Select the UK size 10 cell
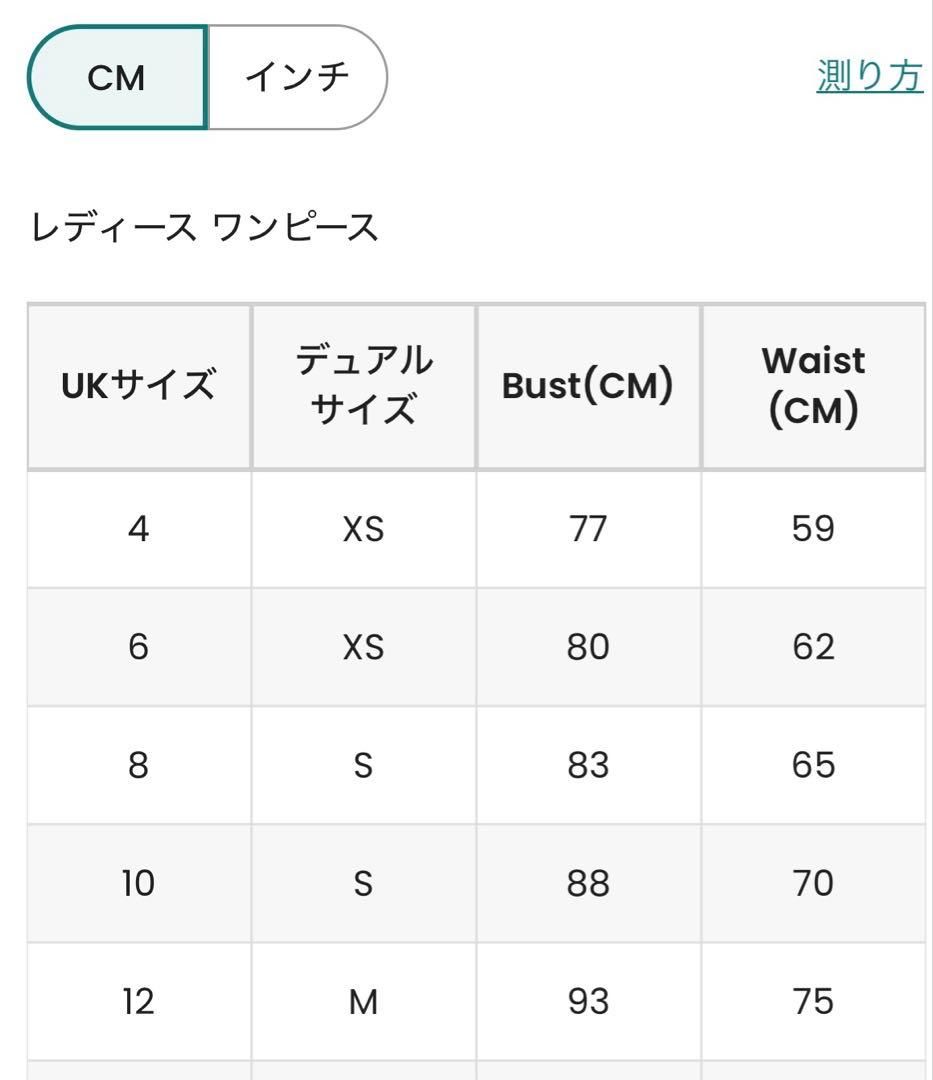The width and height of the screenshot is (933, 1080). pos(138,883)
